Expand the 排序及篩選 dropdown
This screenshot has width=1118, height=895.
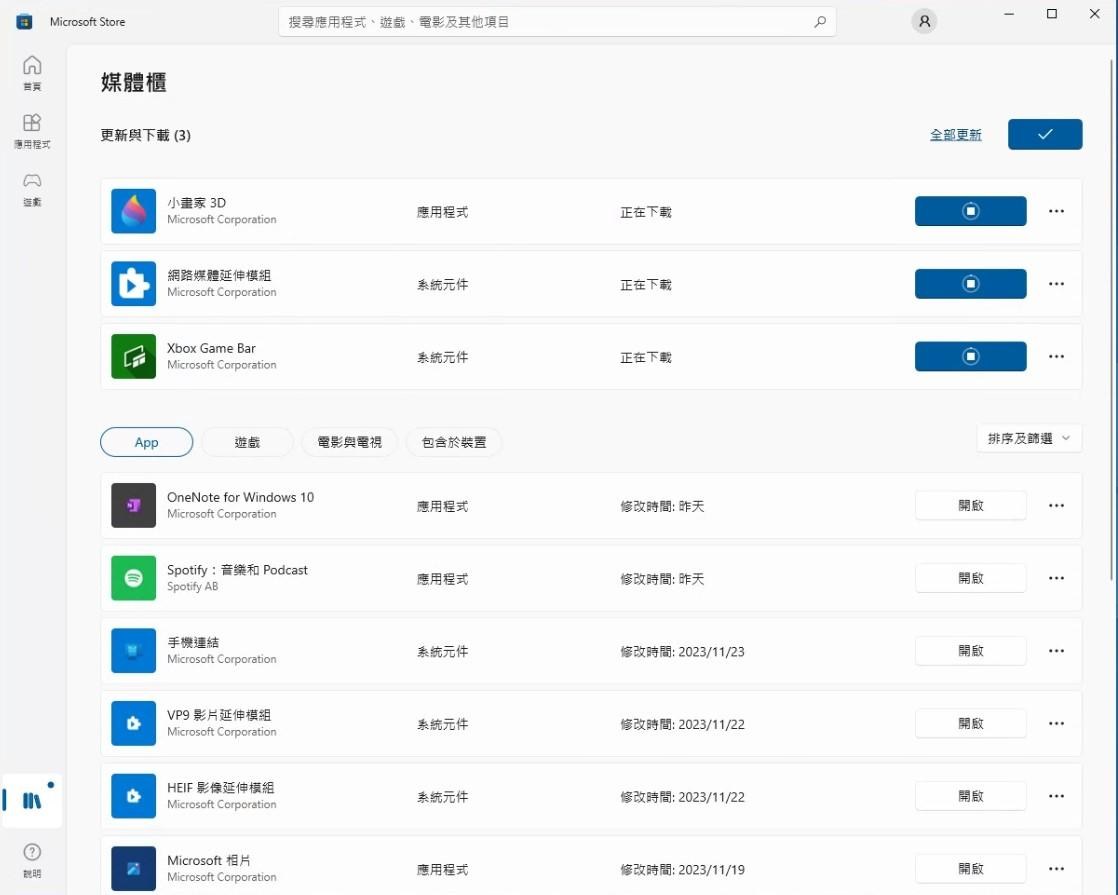coord(1029,438)
